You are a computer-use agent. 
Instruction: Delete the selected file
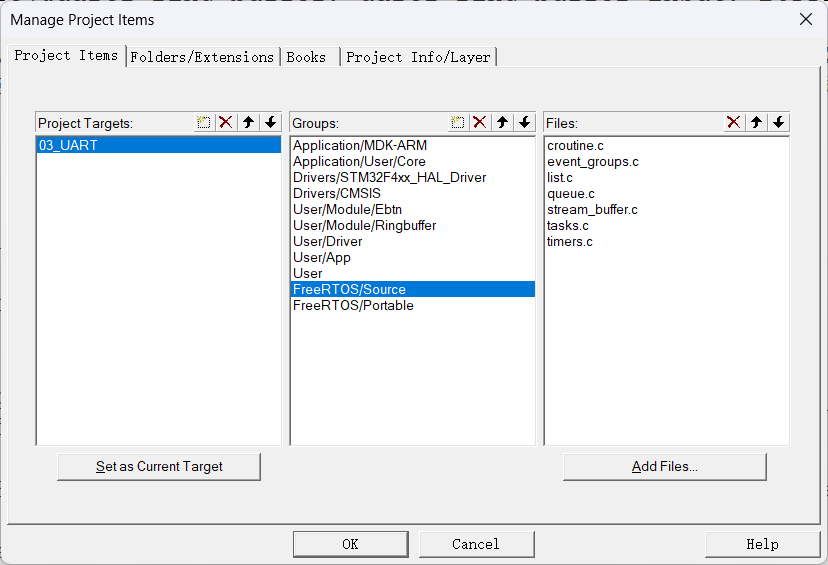pyautogui.click(x=733, y=123)
